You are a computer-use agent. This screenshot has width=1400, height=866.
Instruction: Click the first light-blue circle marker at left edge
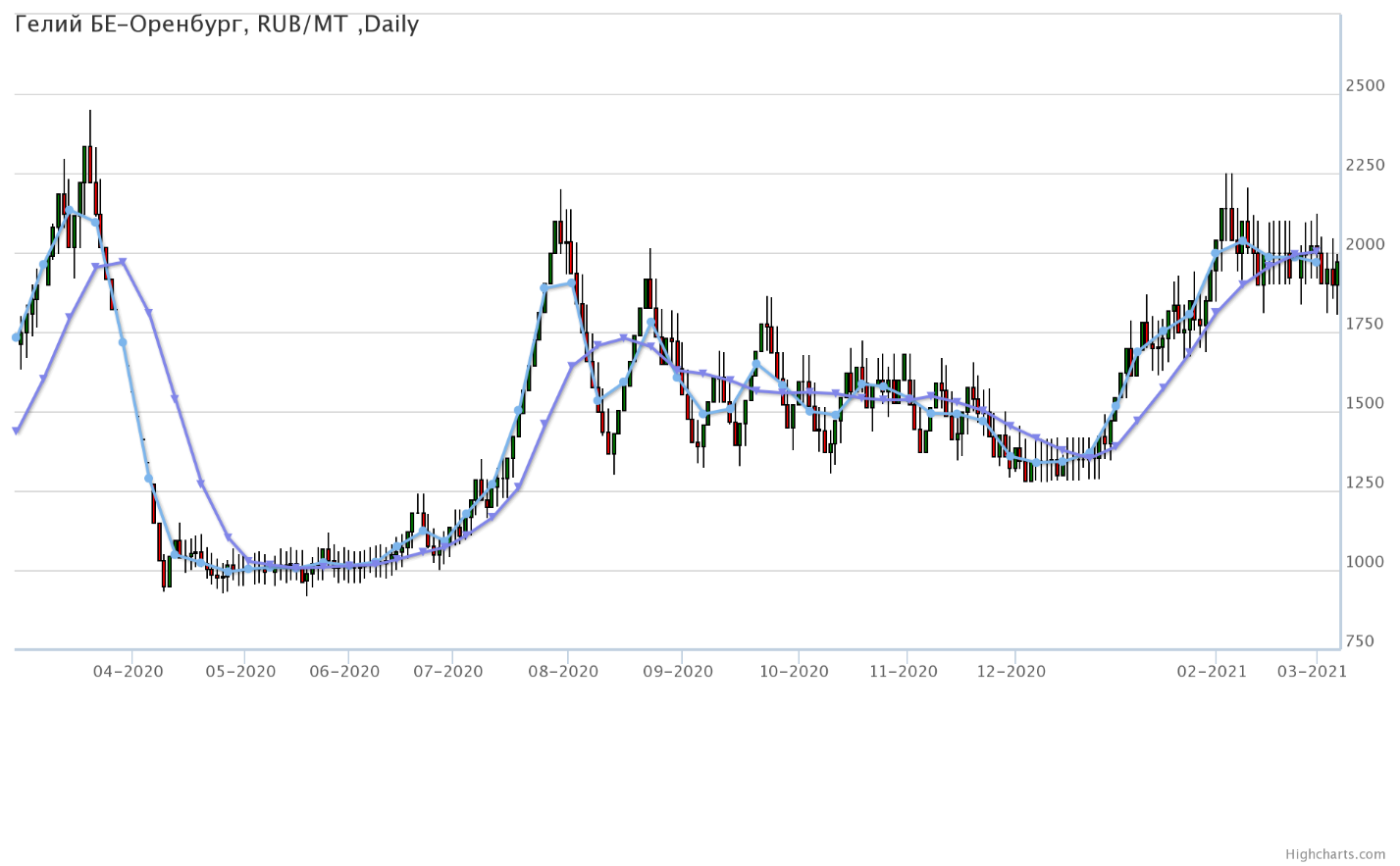pyautogui.click(x=16, y=337)
